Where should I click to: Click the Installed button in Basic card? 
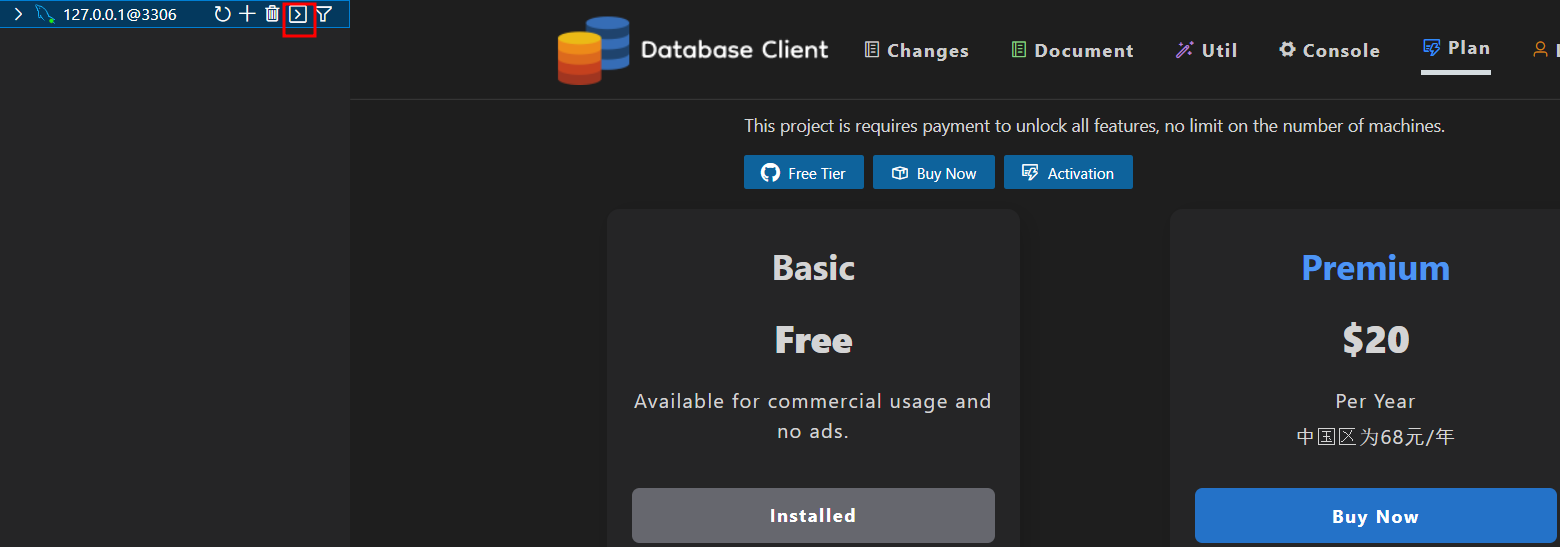pyautogui.click(x=813, y=516)
